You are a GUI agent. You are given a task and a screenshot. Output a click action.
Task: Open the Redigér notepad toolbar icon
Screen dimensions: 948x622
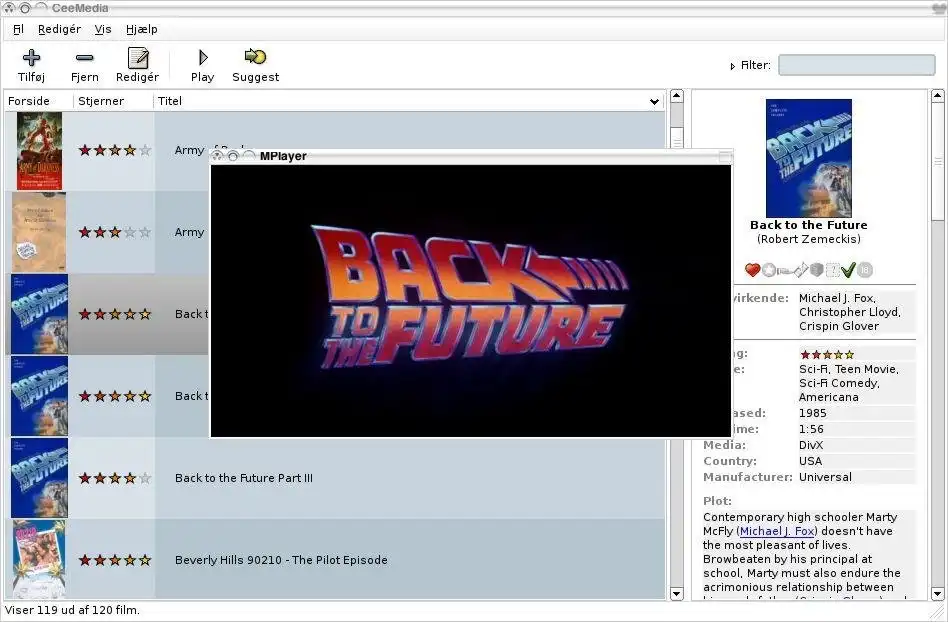[138, 58]
